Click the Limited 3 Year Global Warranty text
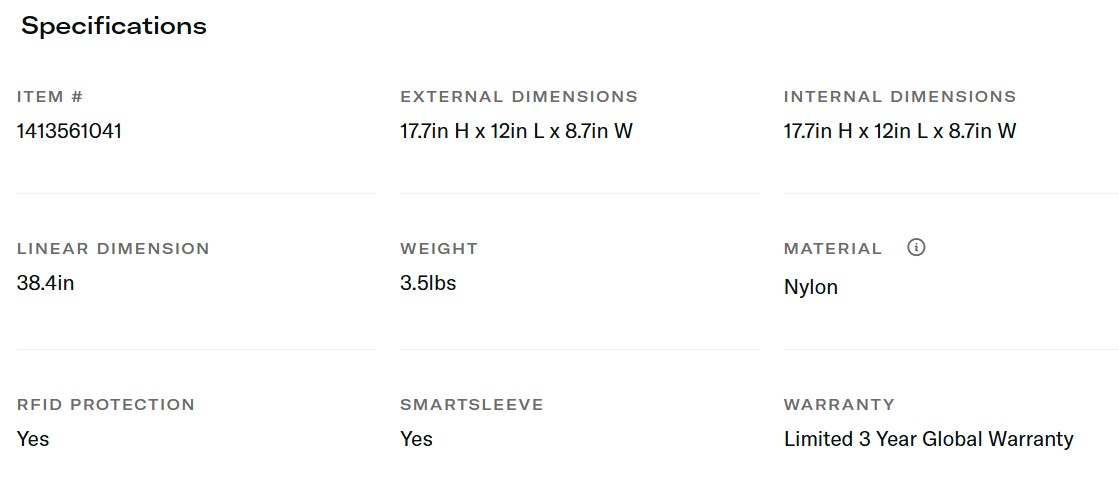 pyautogui.click(x=928, y=439)
